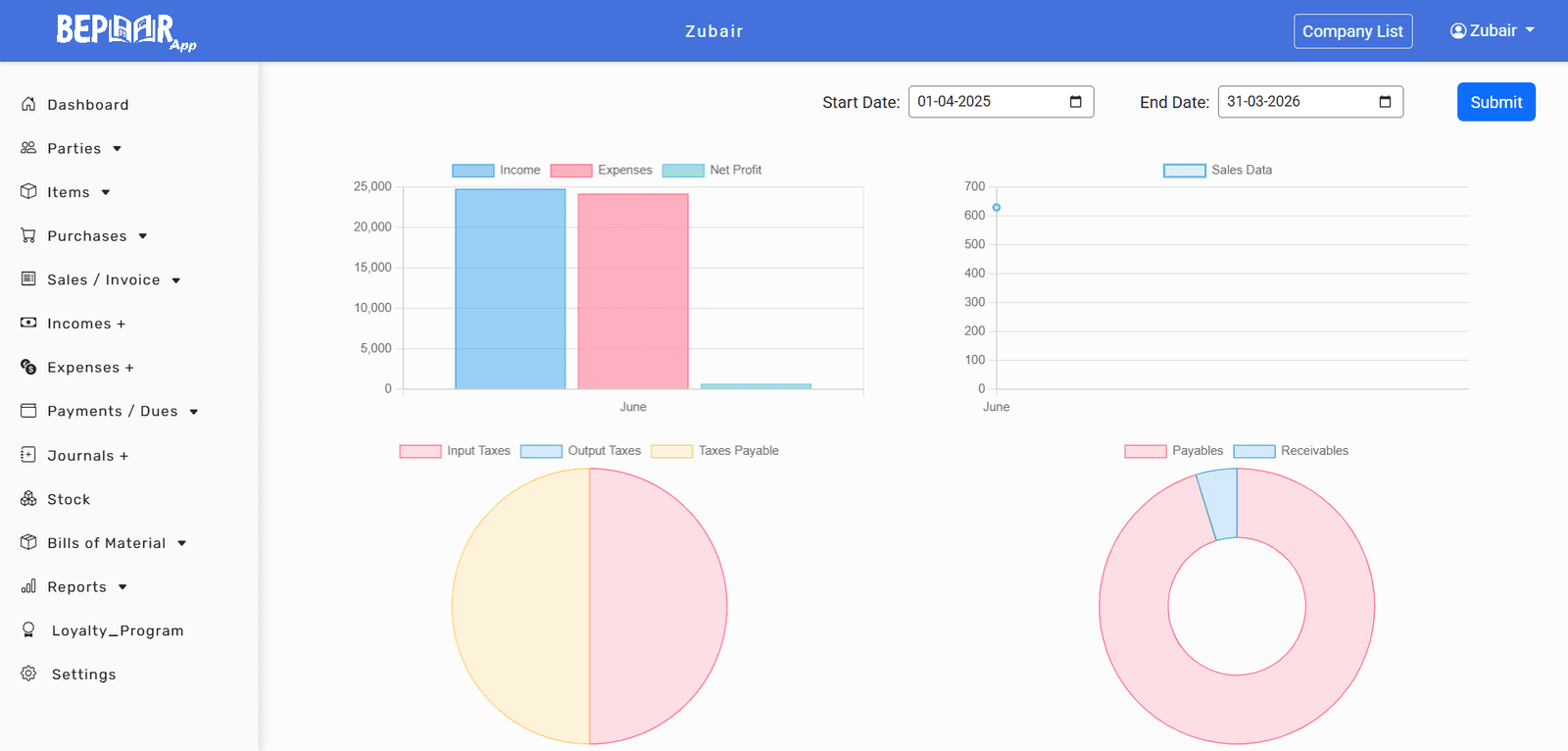Click the Loyalty_Program award icon
1568x751 pixels.
(28, 630)
